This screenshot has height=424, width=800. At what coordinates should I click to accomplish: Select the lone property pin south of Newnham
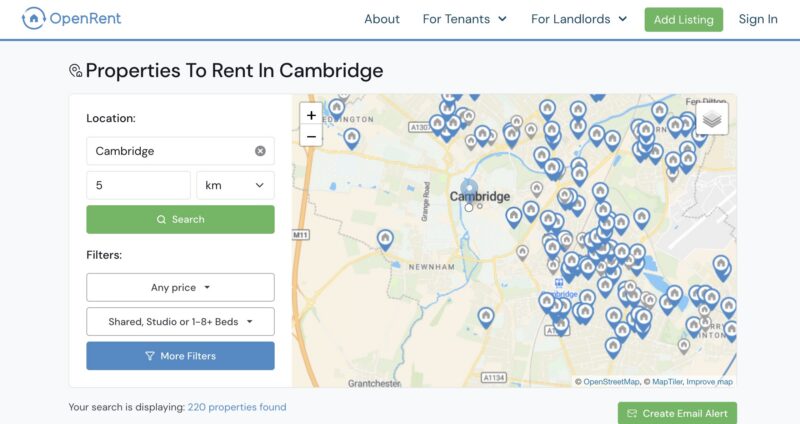(486, 318)
